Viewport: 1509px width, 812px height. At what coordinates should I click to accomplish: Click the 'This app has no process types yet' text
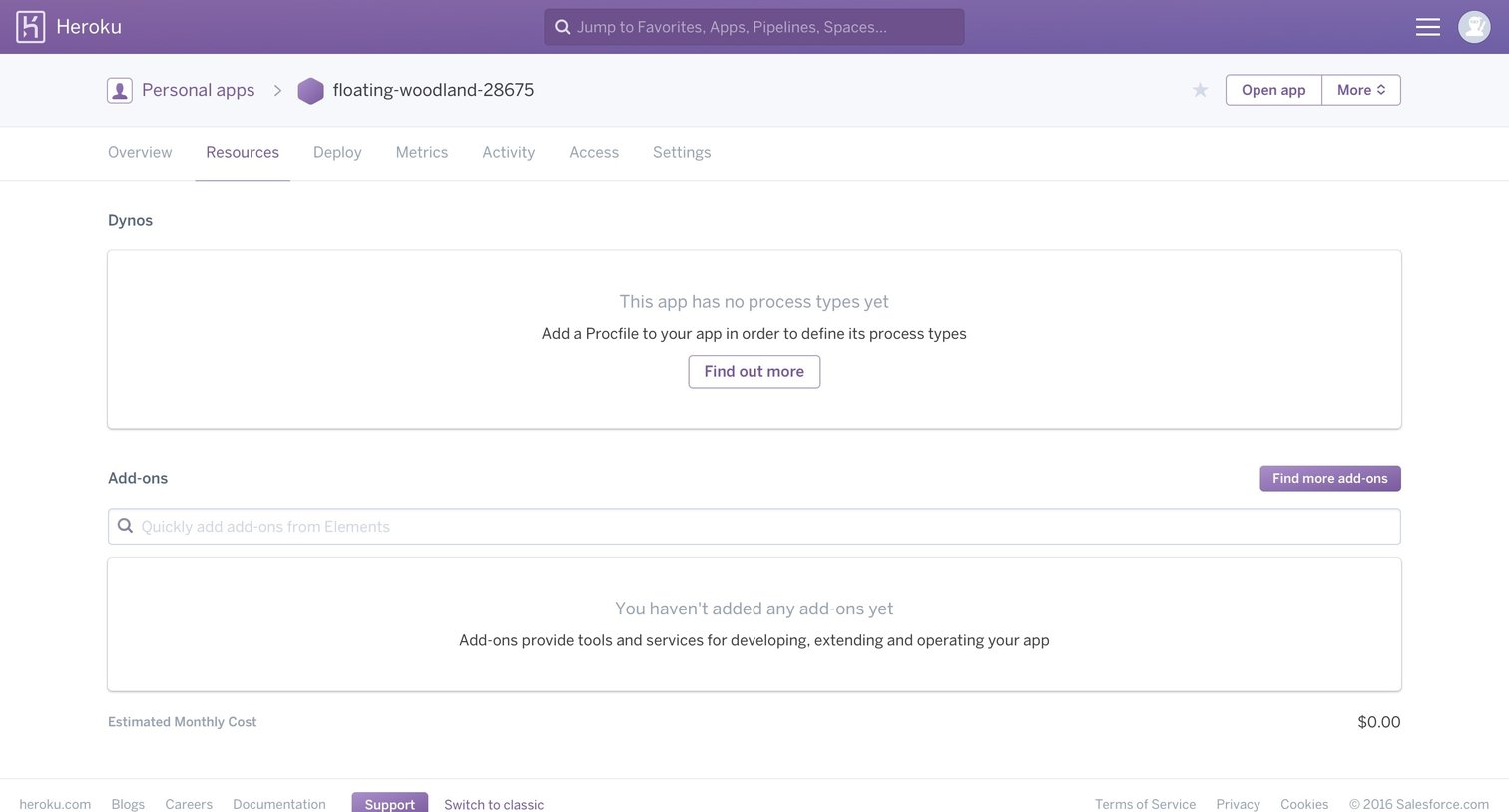(754, 301)
